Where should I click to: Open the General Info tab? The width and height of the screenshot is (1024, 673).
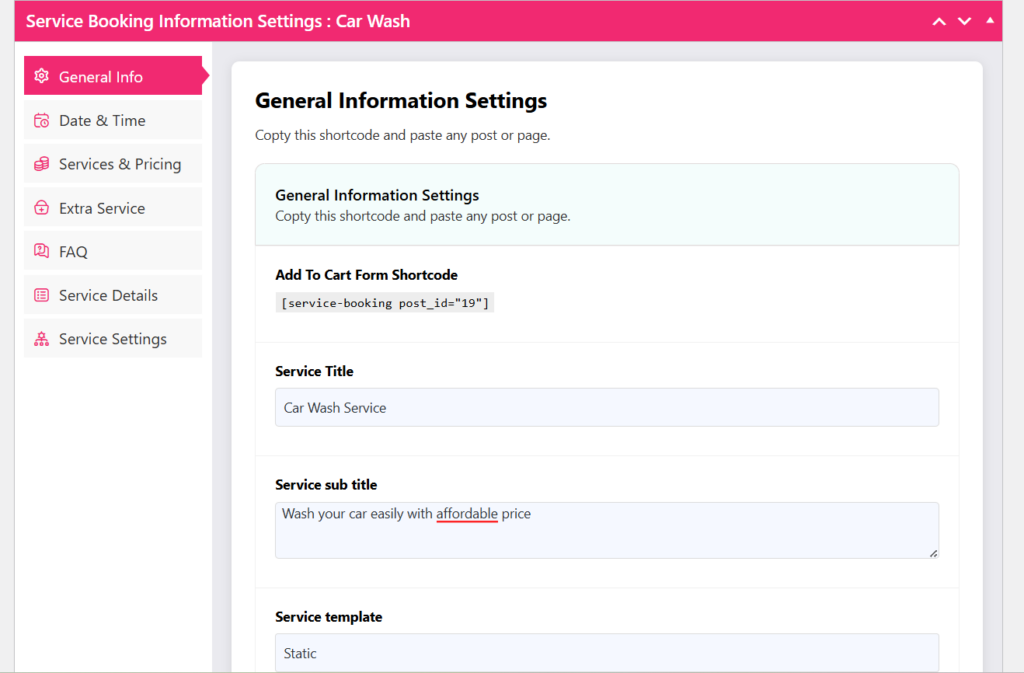coord(113,76)
